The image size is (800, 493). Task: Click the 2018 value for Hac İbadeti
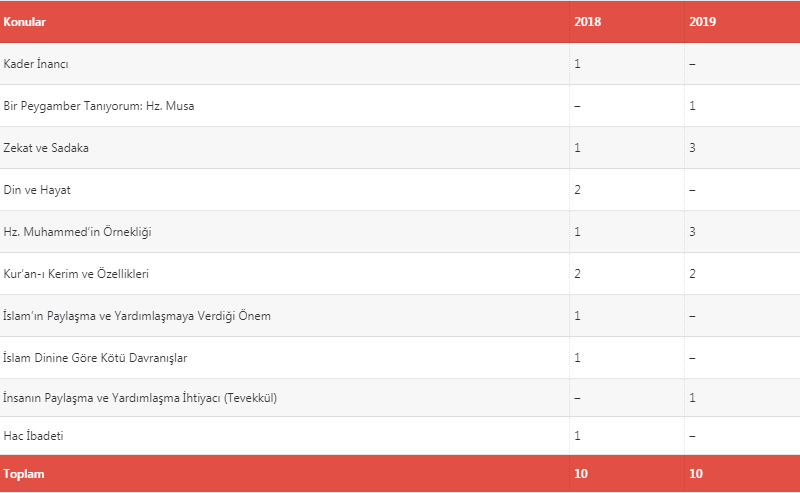[578, 436]
